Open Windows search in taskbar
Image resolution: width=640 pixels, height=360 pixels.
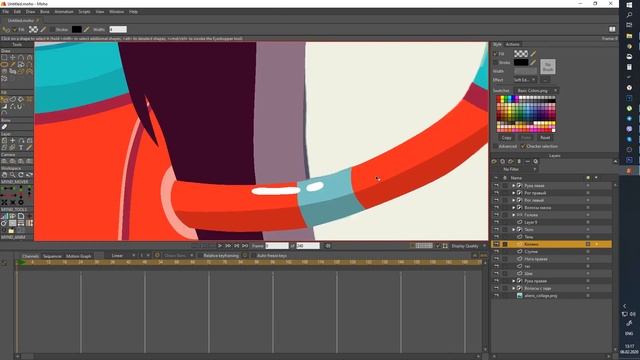[x=629, y=15]
